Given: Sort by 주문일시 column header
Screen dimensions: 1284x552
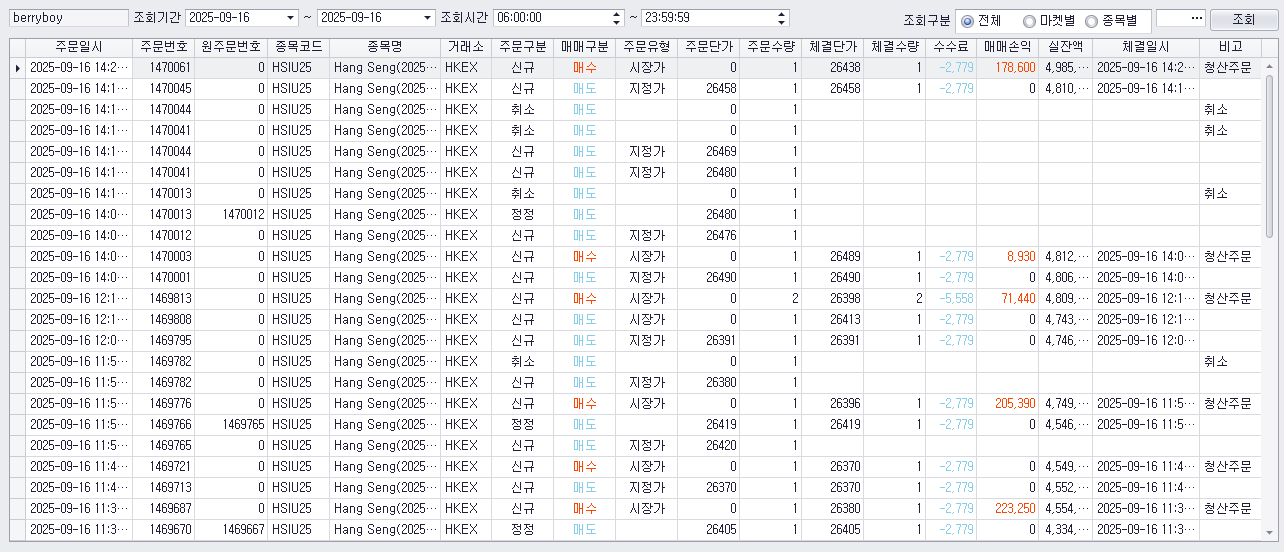Looking at the screenshot, I should pos(79,47).
